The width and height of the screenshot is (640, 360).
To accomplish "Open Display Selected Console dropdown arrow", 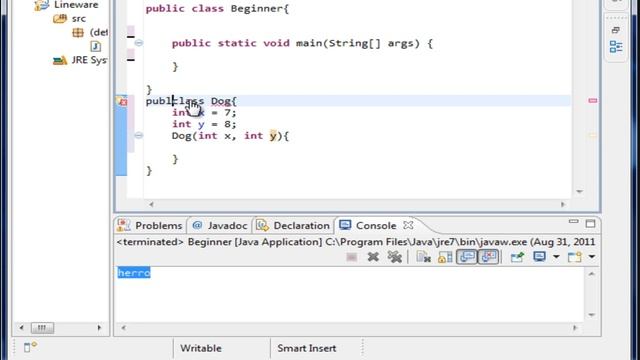I will pyautogui.click(x=556, y=257).
